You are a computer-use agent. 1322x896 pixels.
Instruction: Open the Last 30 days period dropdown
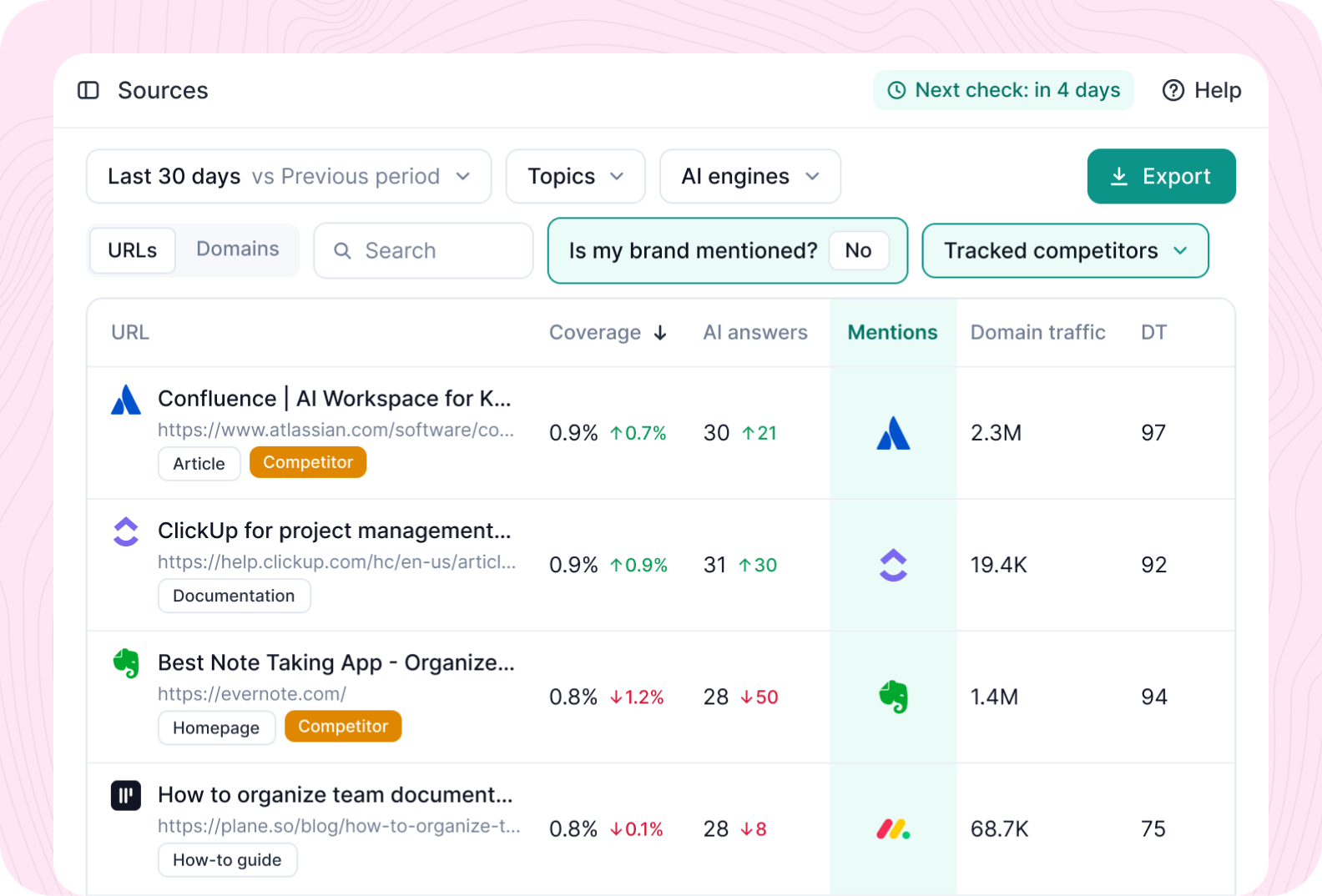289,176
